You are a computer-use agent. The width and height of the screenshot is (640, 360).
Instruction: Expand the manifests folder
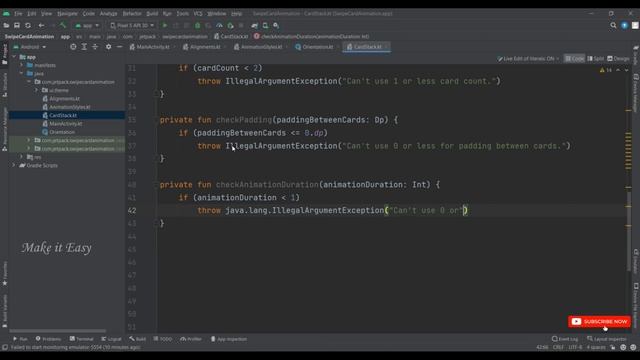click(x=22, y=65)
